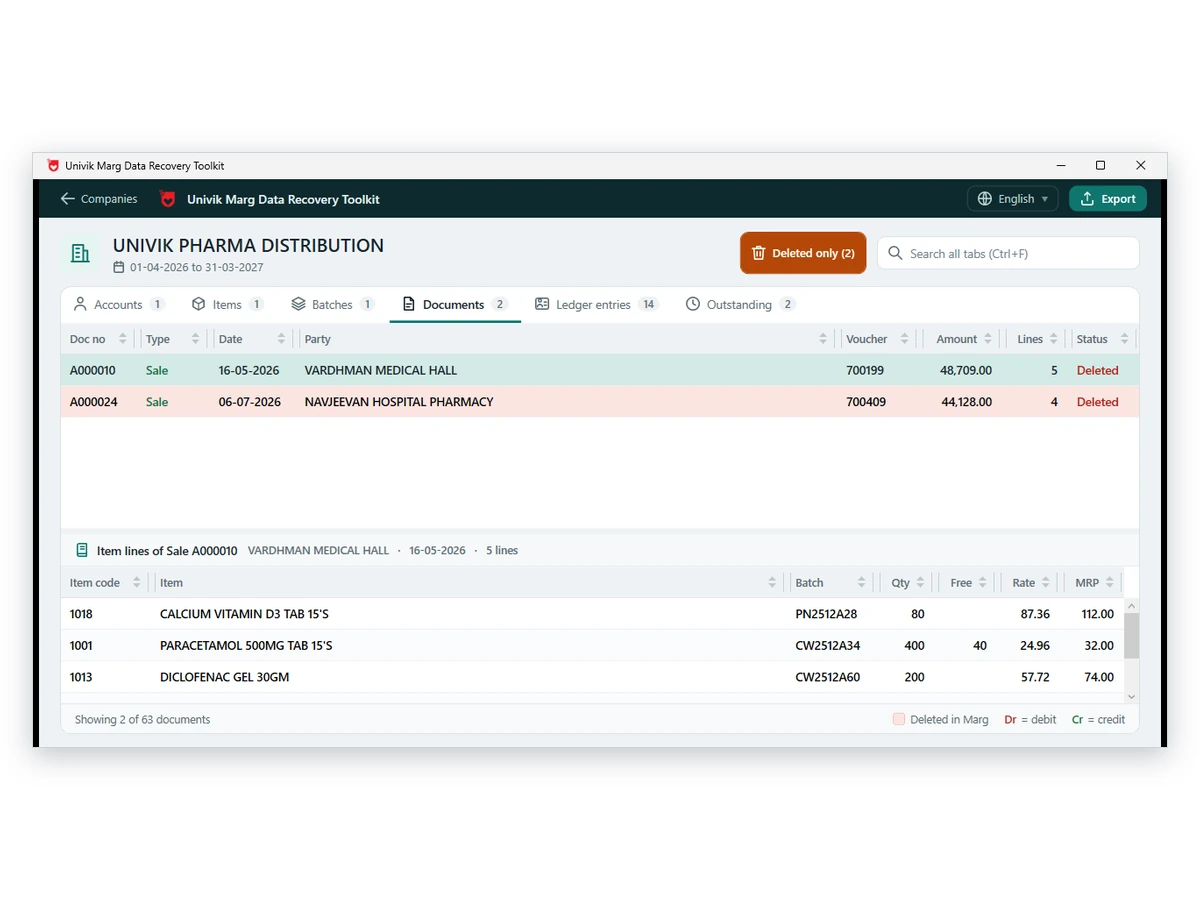This screenshot has height=900, width=1200.
Task: Sort item lines by Rate column
Action: point(1030,583)
